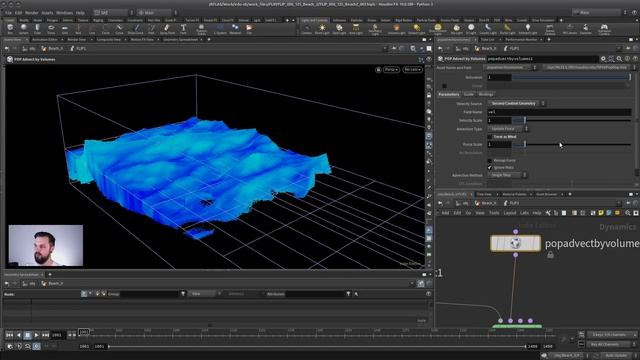Toggle lock flag beside popadvectbyvolumes node
Image resolution: width=640 pixels, height=360 pixels.
550,255
